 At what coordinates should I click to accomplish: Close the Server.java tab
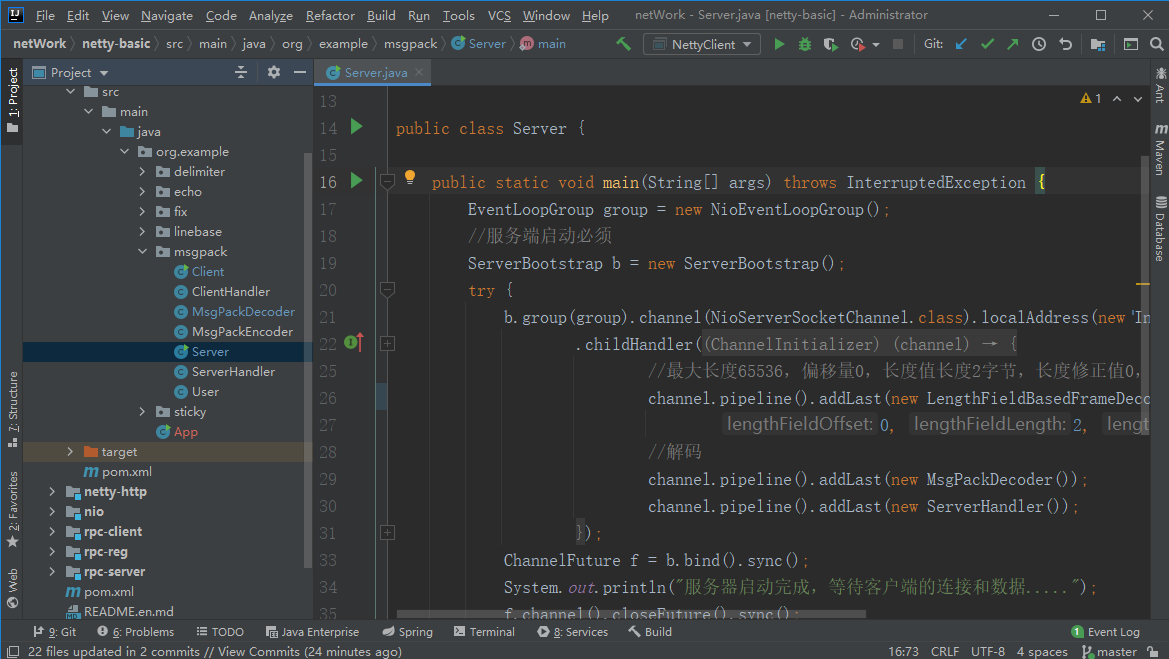tap(419, 72)
